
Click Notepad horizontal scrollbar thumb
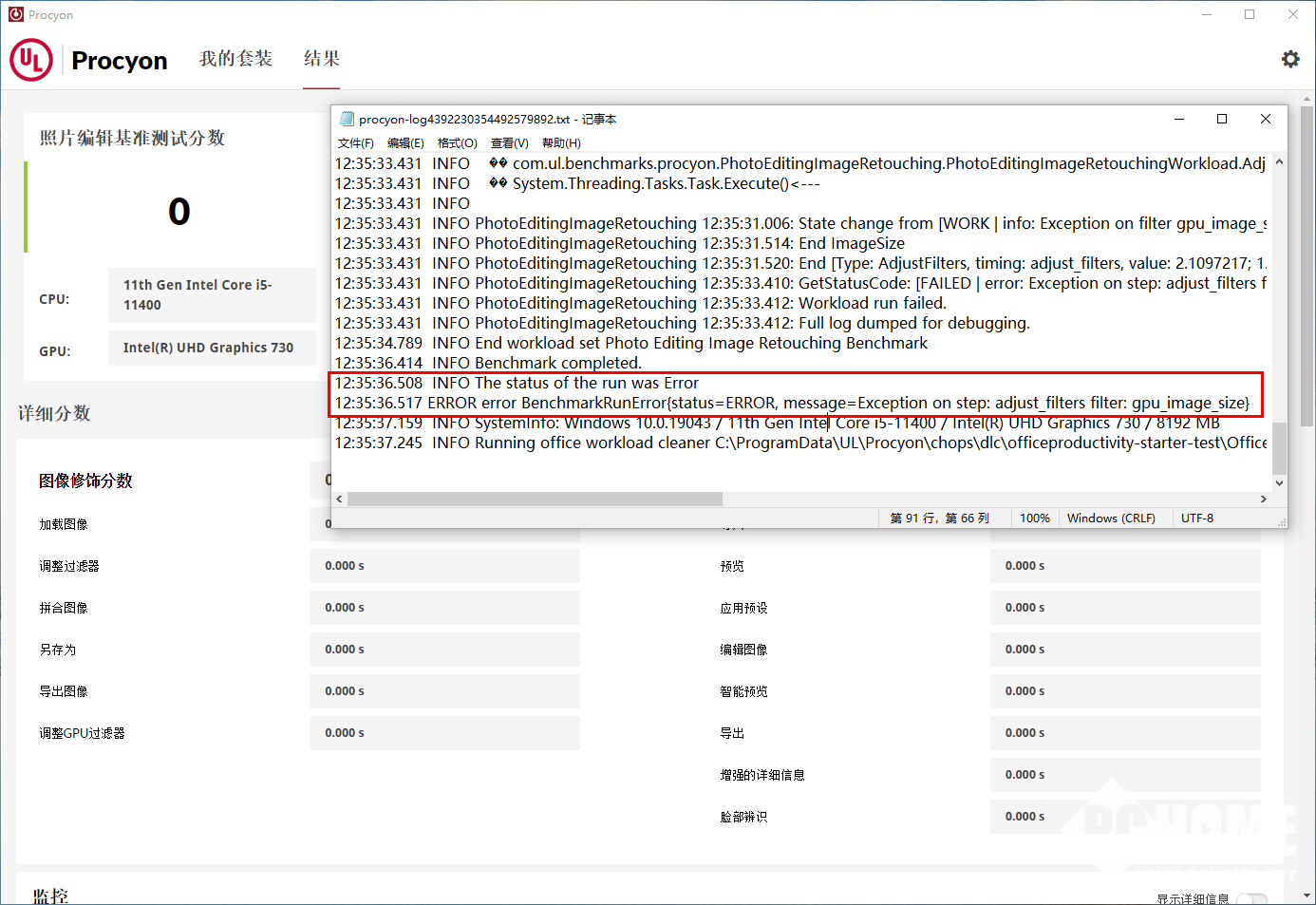click(535, 499)
